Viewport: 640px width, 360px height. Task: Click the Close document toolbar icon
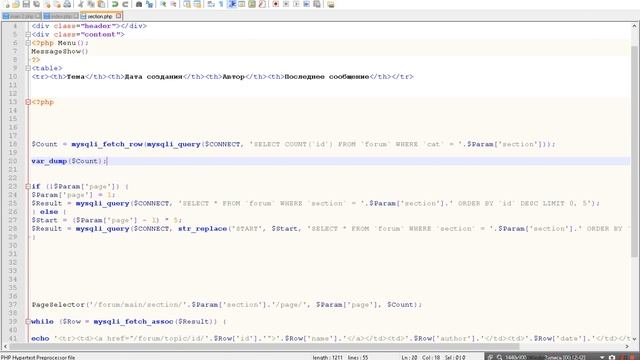click(x=47, y=4)
